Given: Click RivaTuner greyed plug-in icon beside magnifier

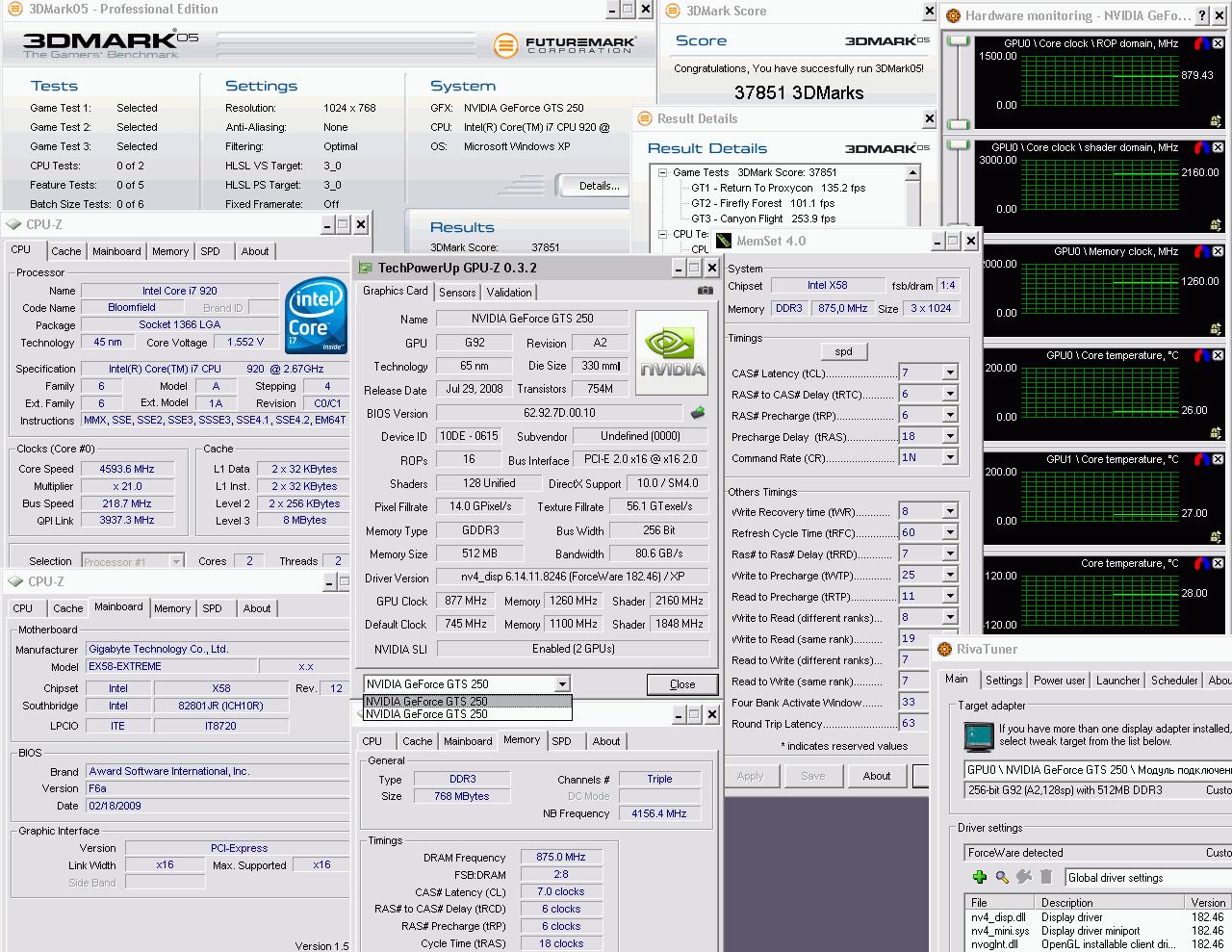Looking at the screenshot, I should tap(1024, 877).
